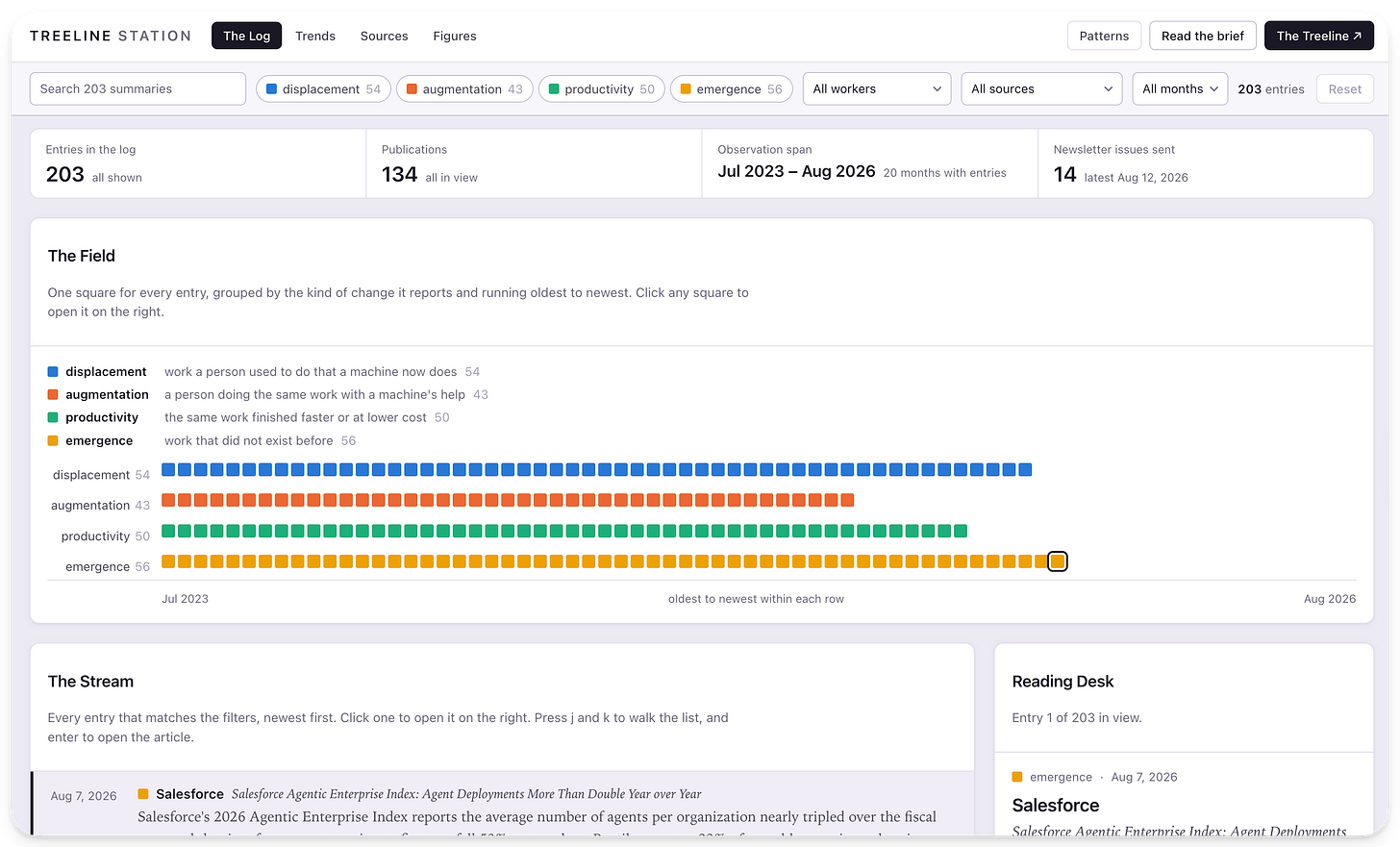Image resolution: width=1400 pixels, height=847 pixels.
Task: Click the first blue displacement square
Action: tap(168, 470)
